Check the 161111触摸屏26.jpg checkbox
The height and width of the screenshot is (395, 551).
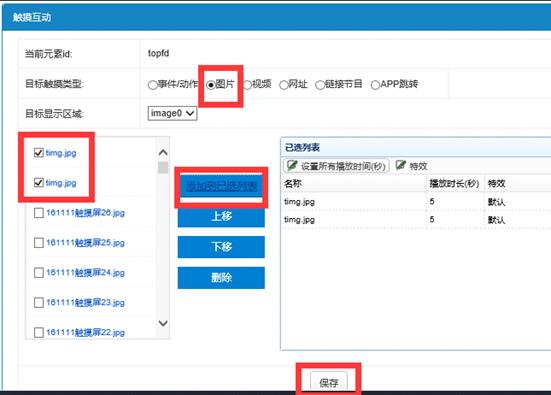pos(39,213)
